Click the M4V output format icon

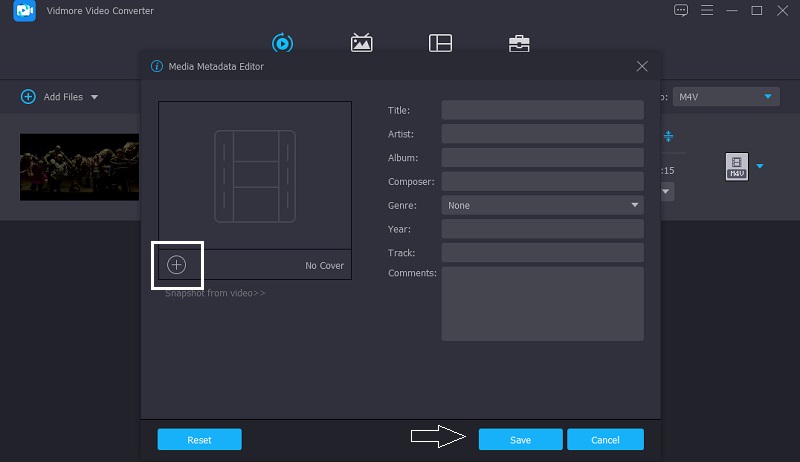737,166
